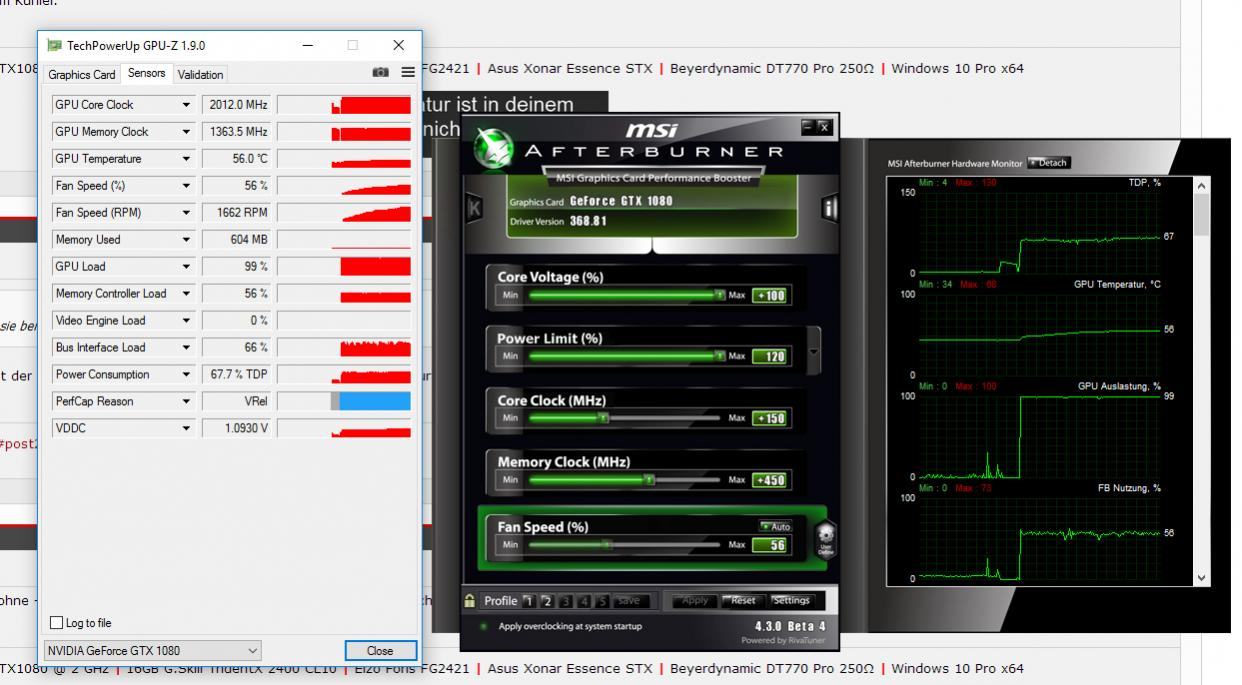Expand the GPU Load sensor dropdown
The width and height of the screenshot is (1242, 685).
coord(186,267)
